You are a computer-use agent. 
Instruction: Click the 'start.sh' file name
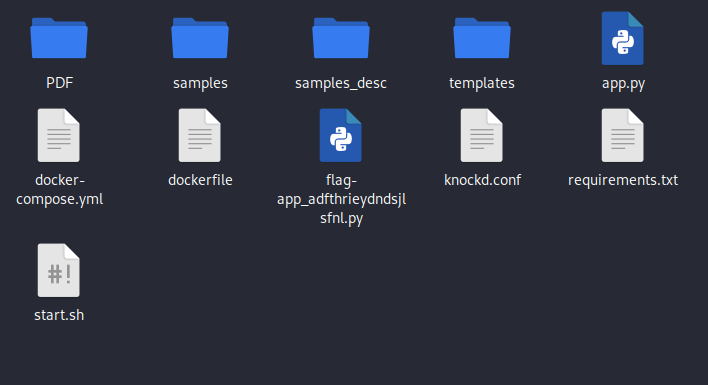coord(59,315)
